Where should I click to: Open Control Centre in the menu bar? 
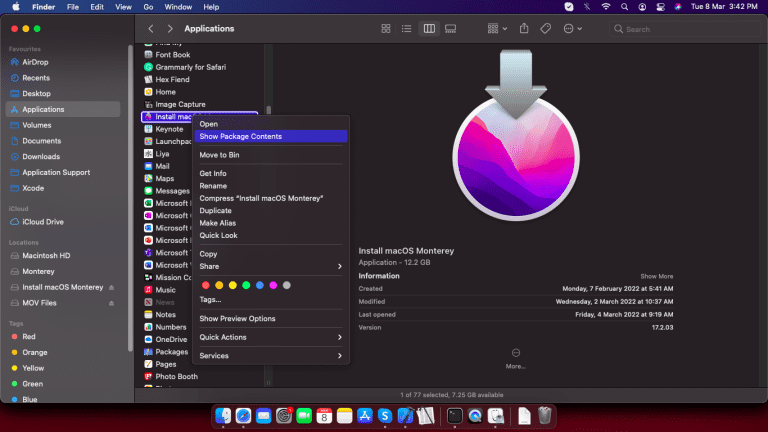660,7
